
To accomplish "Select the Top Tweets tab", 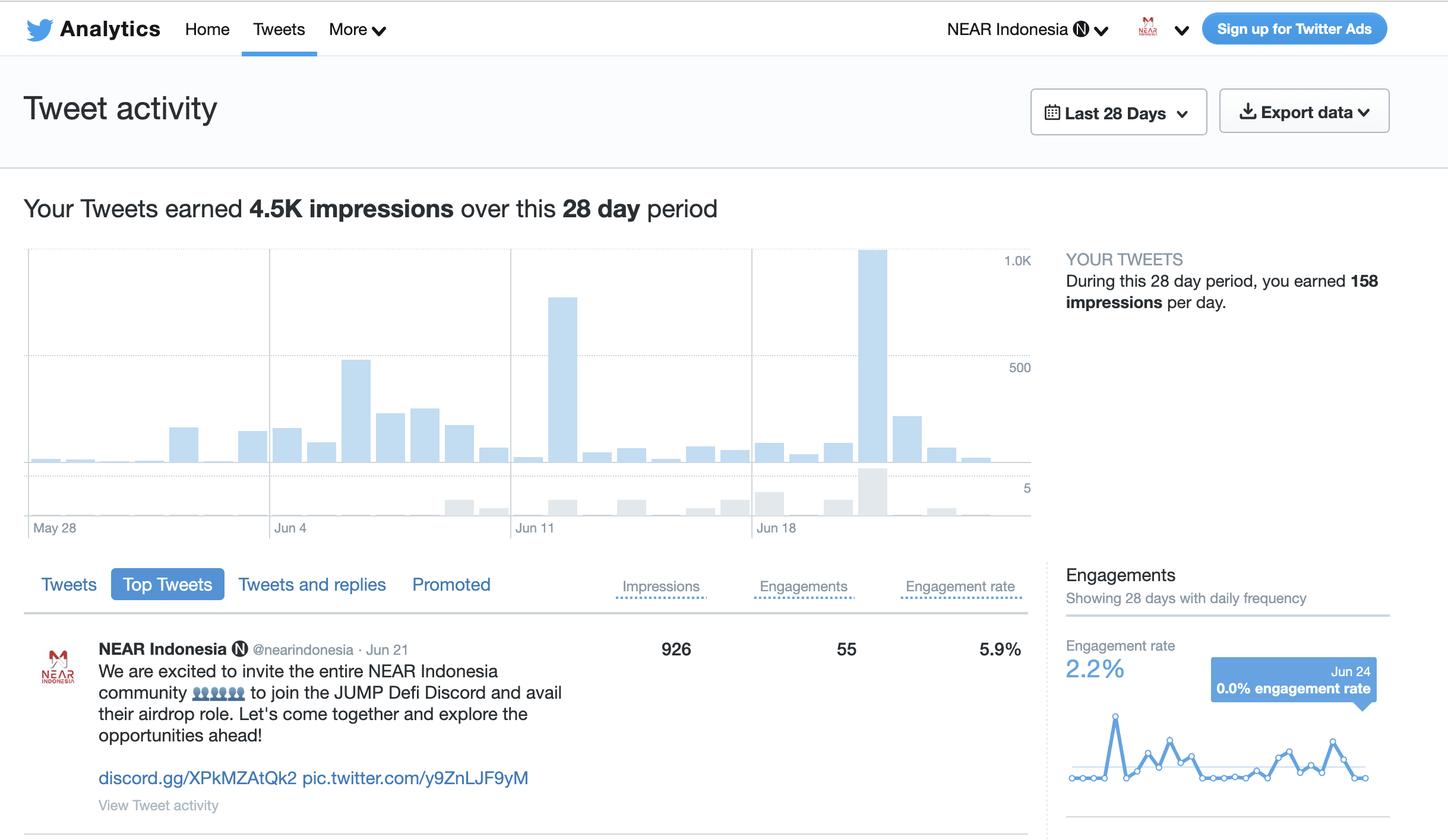I will (x=167, y=585).
